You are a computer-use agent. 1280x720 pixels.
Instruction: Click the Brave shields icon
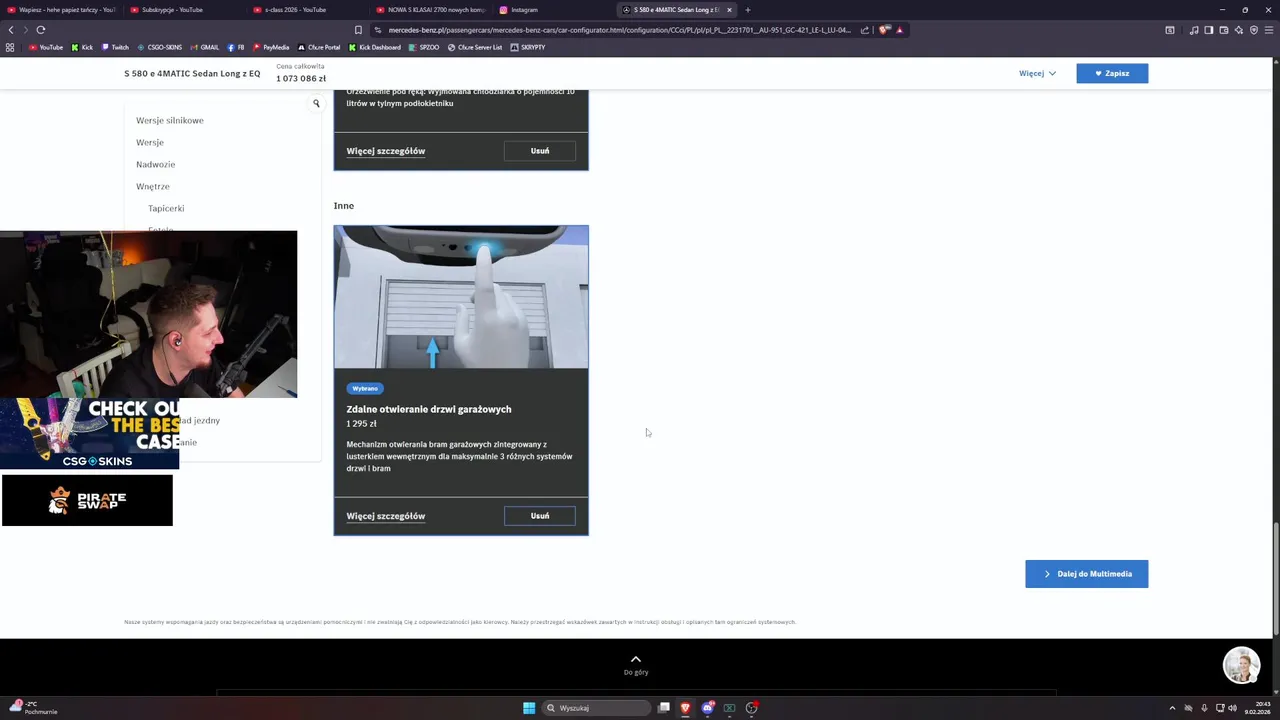[x=884, y=30]
